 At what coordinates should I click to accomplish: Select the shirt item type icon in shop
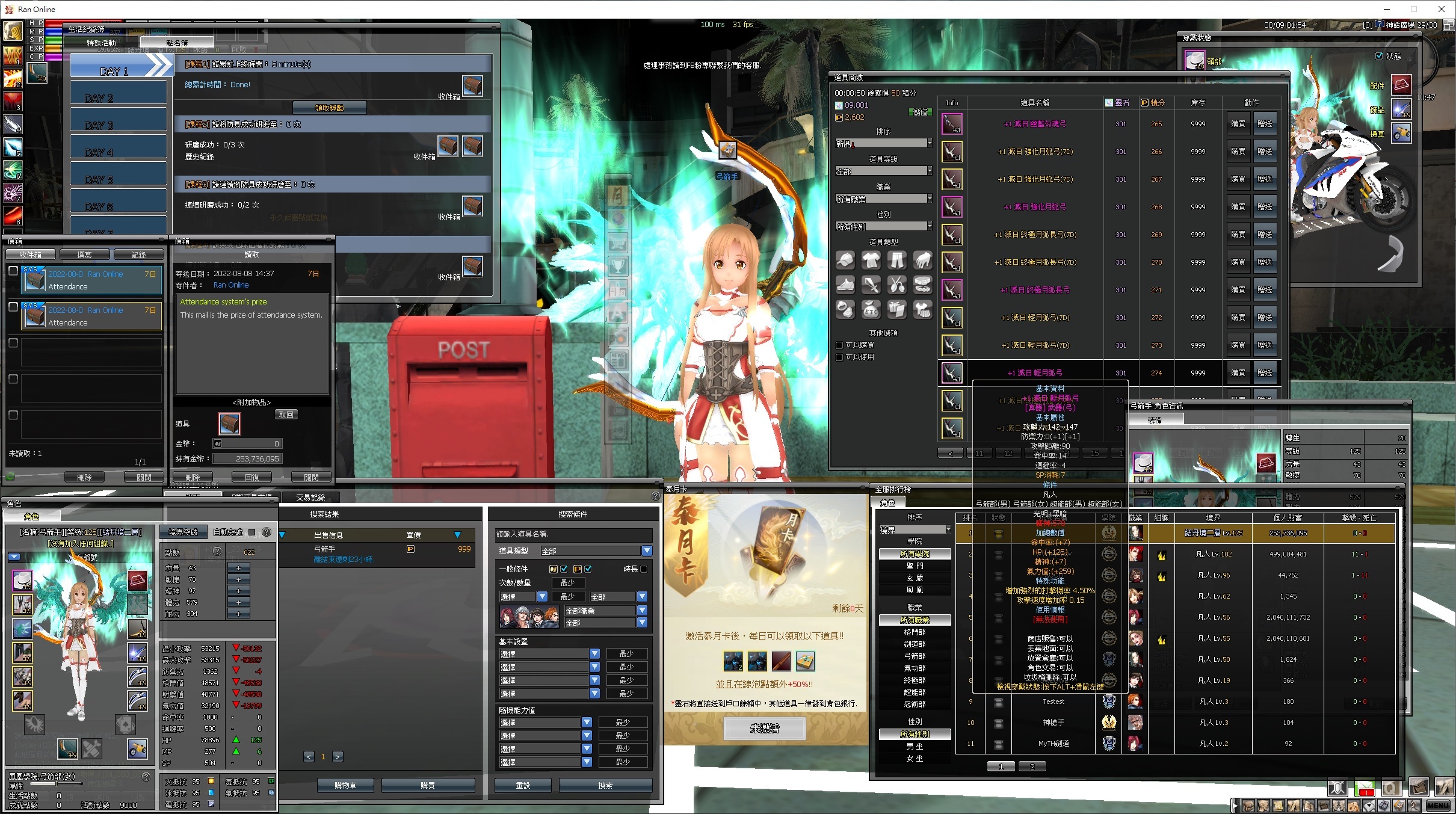click(871, 261)
